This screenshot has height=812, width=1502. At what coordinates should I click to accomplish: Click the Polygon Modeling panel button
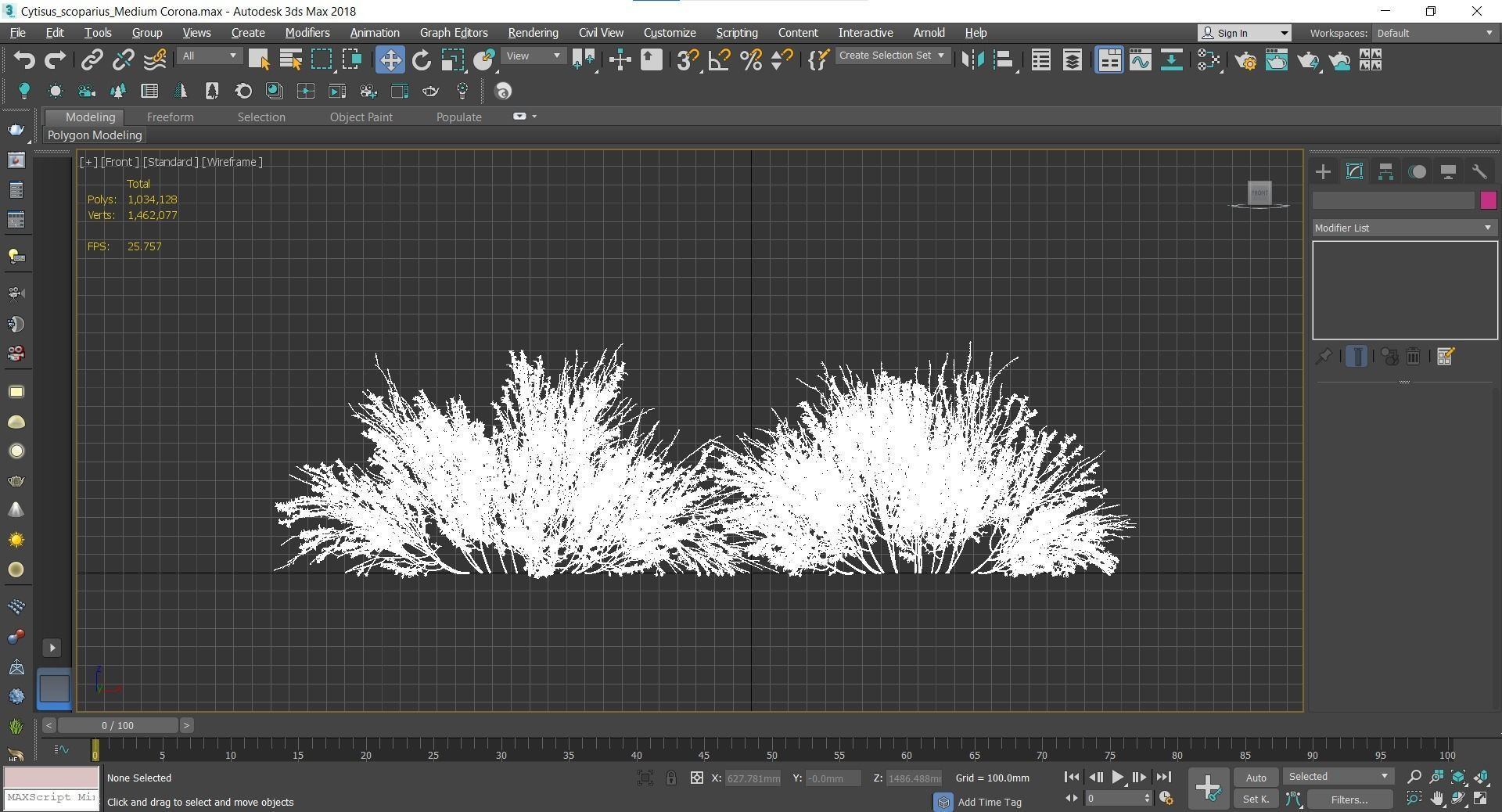[x=95, y=135]
